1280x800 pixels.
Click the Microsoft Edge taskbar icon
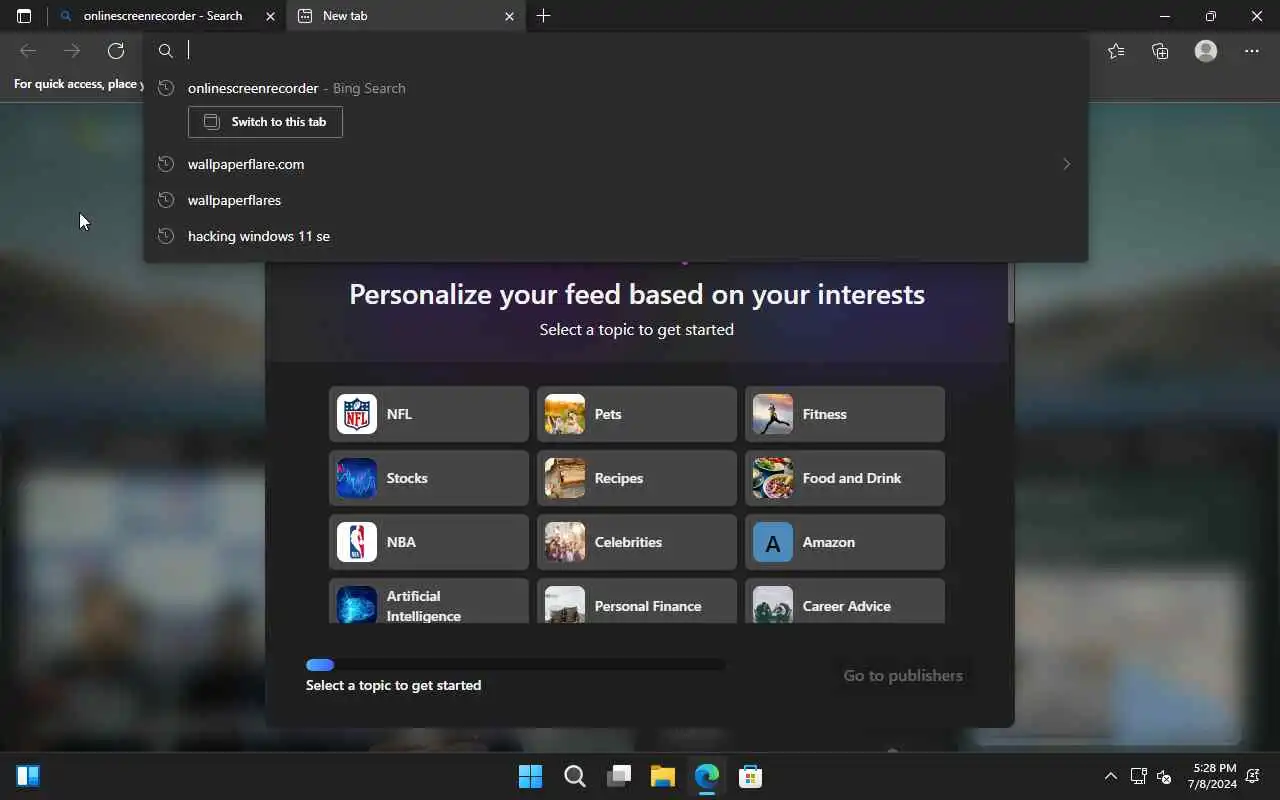coord(706,776)
